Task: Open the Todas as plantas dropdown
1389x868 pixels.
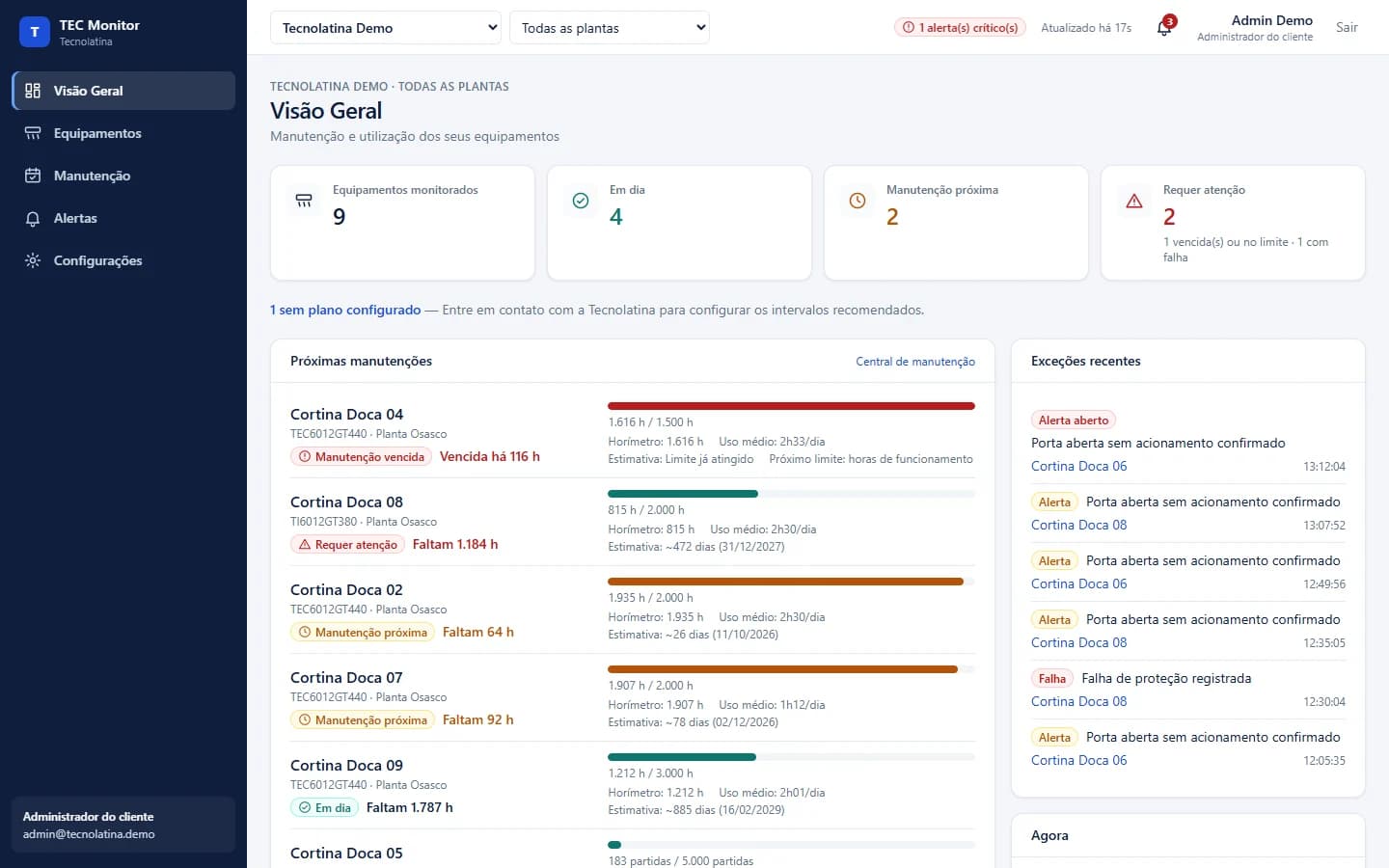Action: coord(610,28)
